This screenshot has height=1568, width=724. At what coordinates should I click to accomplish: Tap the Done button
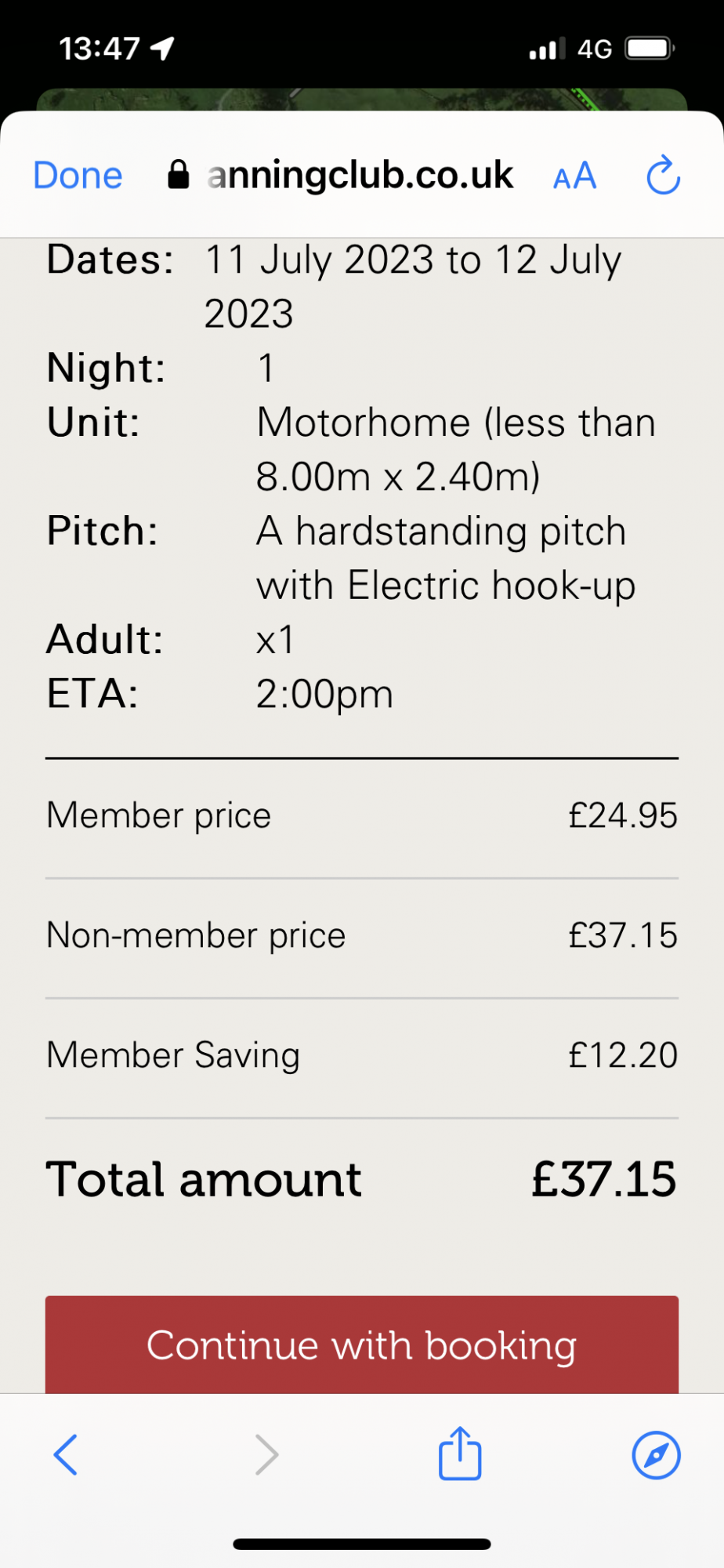[x=78, y=176]
